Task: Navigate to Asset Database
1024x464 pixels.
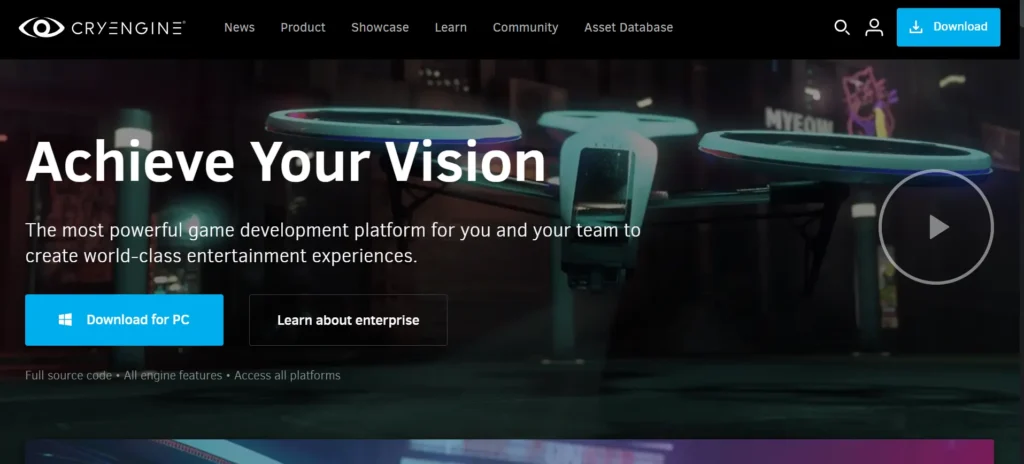Action: click(x=628, y=27)
